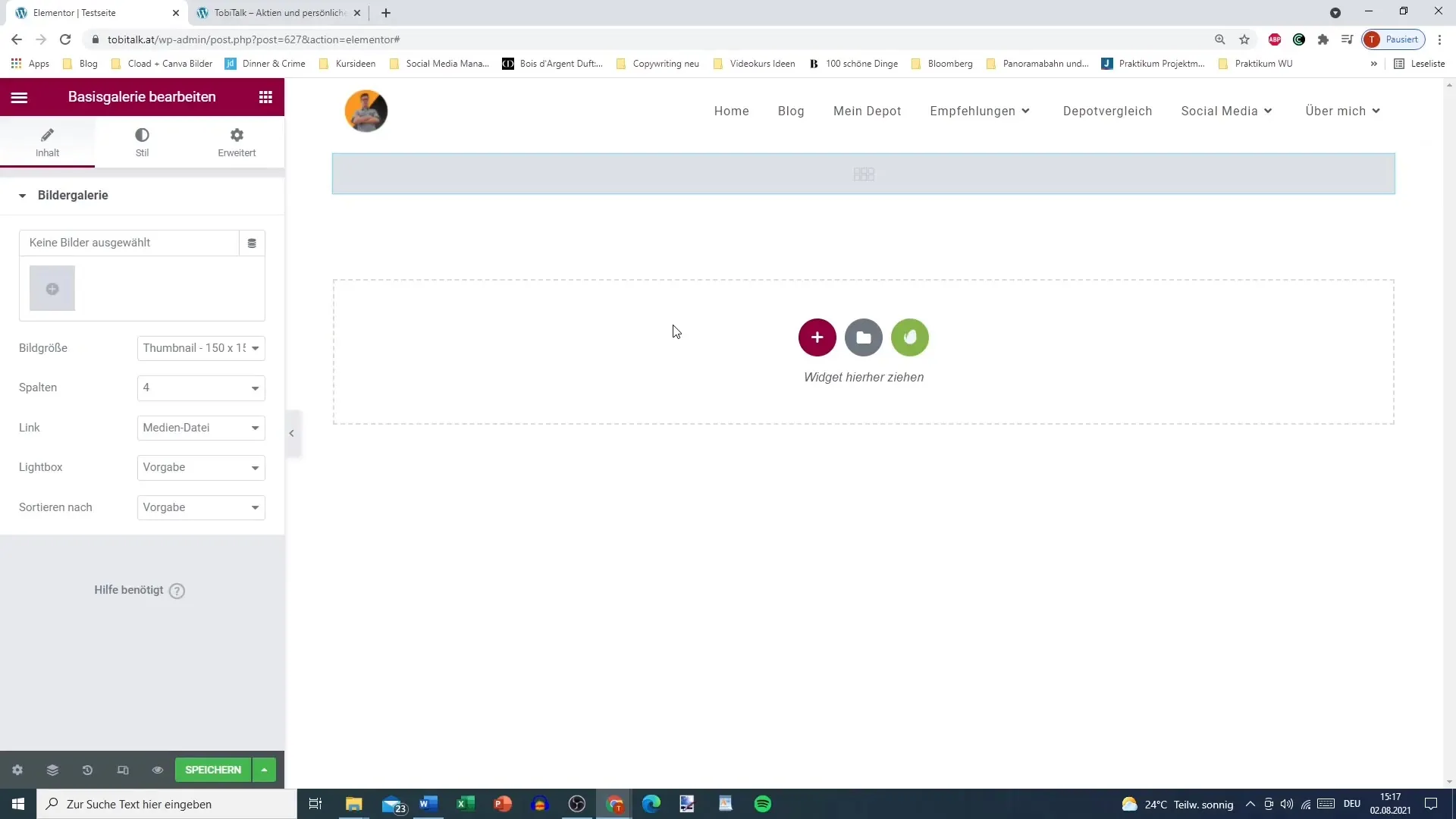
Task: Click the SPEICHERN button
Action: [213, 770]
